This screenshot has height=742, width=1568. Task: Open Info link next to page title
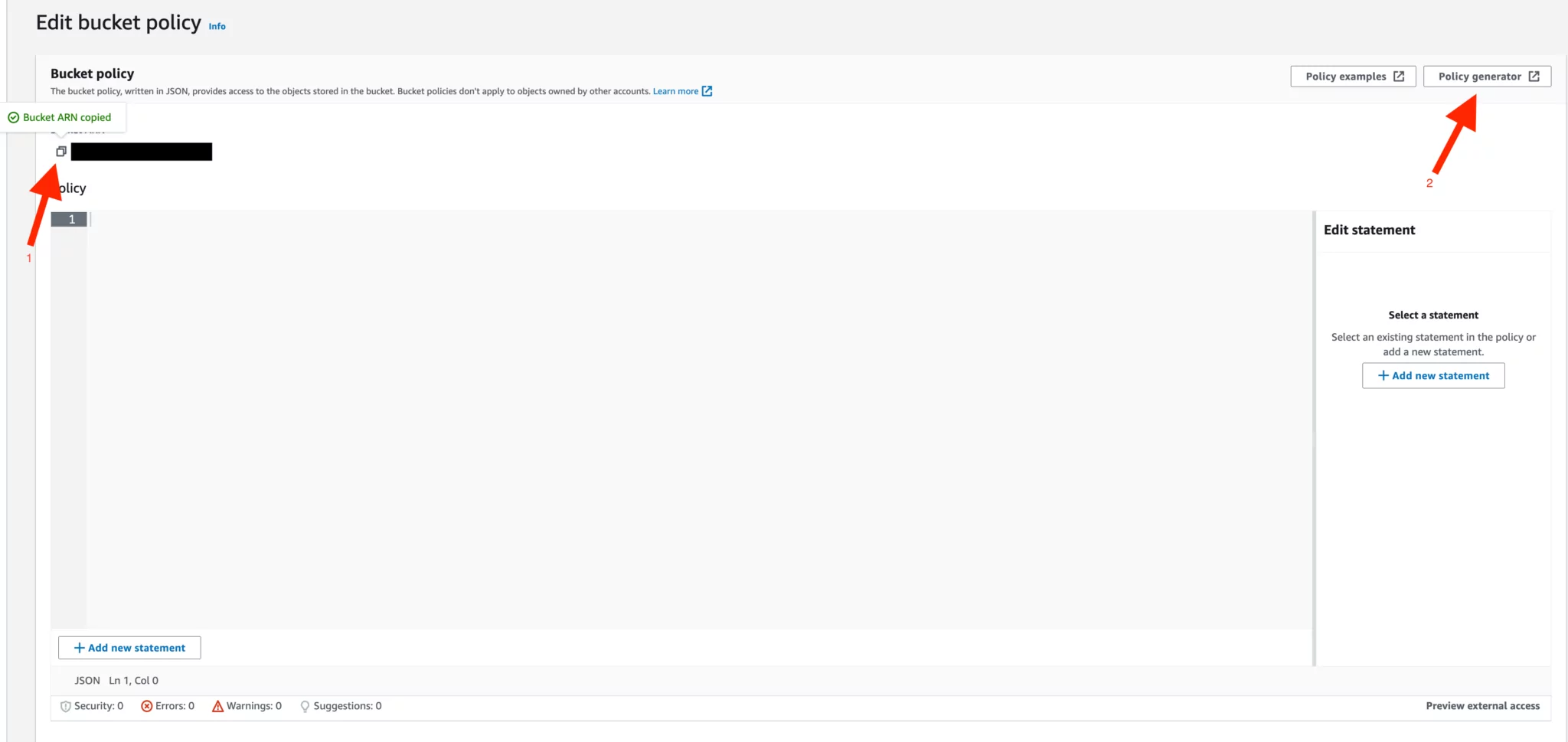click(x=217, y=26)
